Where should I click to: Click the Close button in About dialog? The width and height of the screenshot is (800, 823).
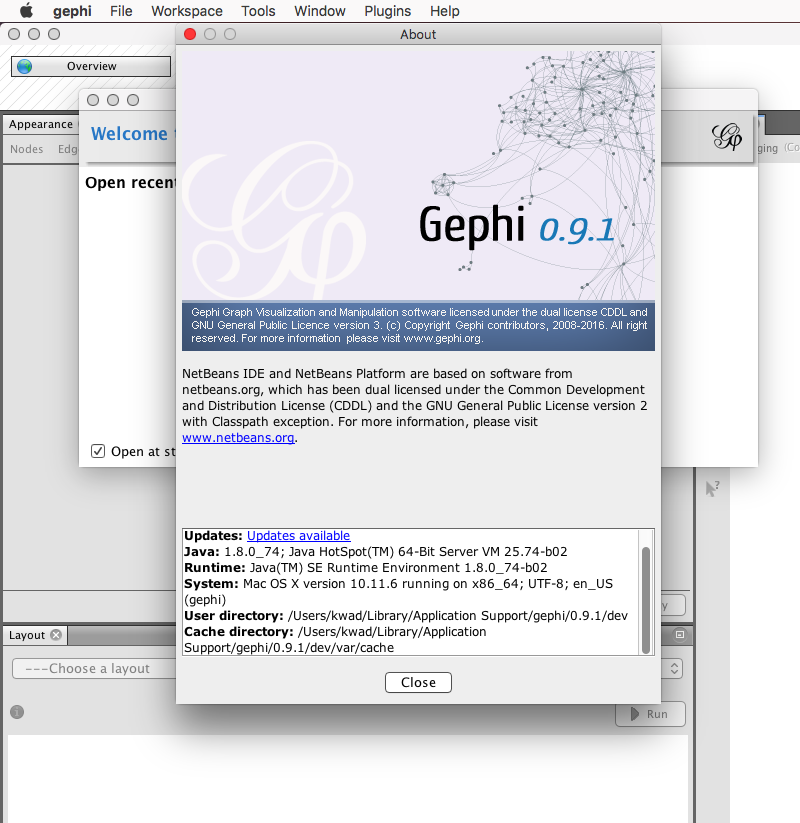(x=418, y=682)
